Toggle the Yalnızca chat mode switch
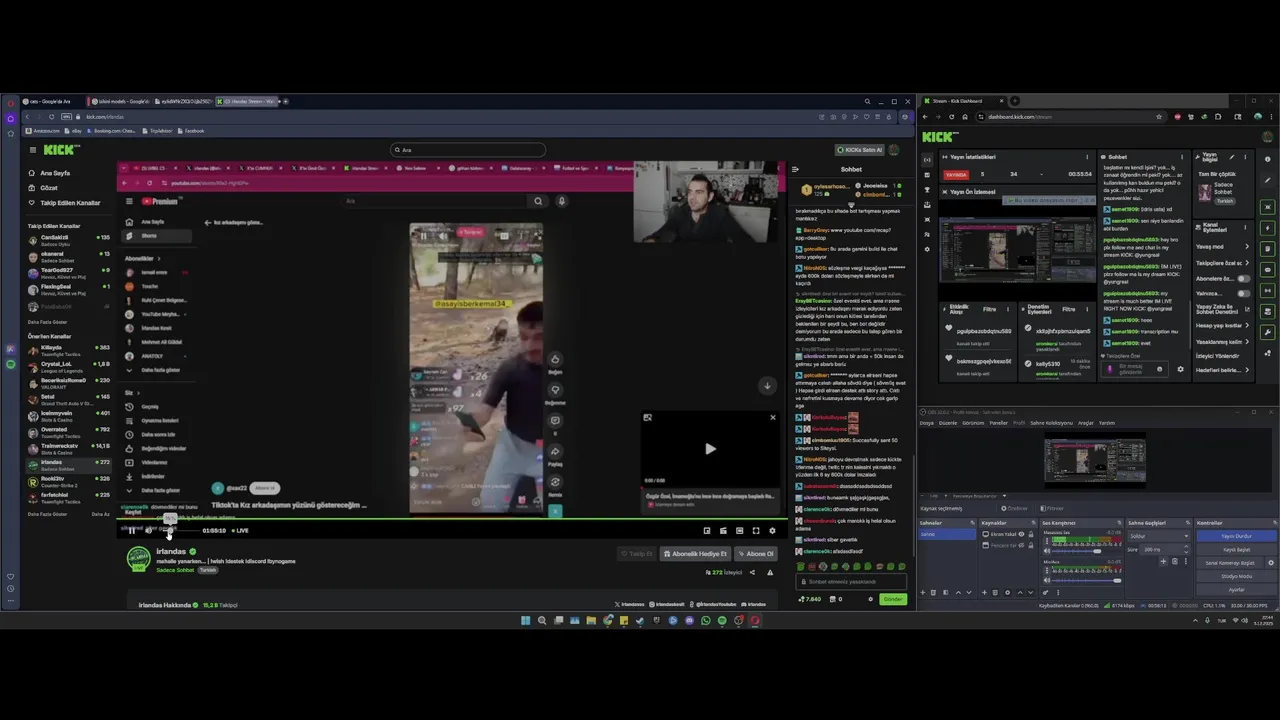1280x720 pixels. click(x=1244, y=293)
